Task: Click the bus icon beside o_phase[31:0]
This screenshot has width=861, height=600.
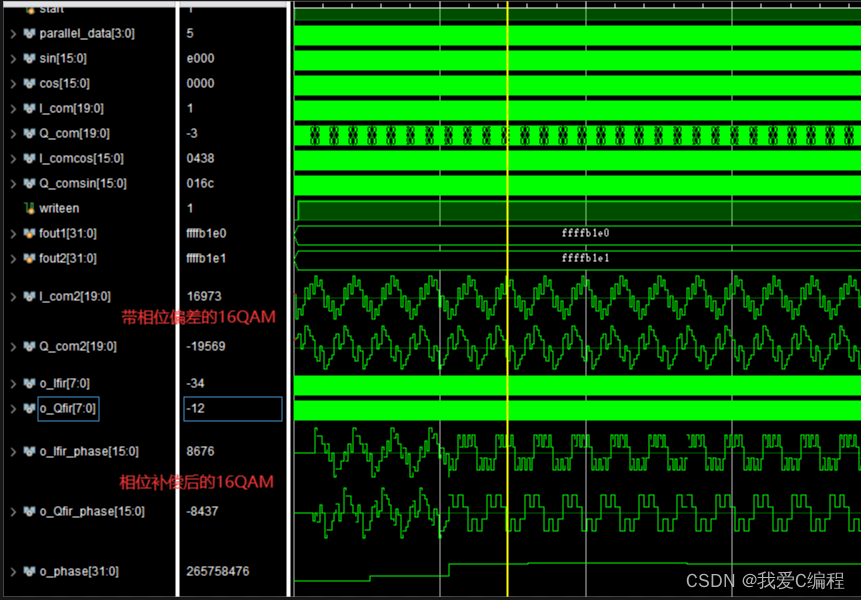Action: point(29,571)
